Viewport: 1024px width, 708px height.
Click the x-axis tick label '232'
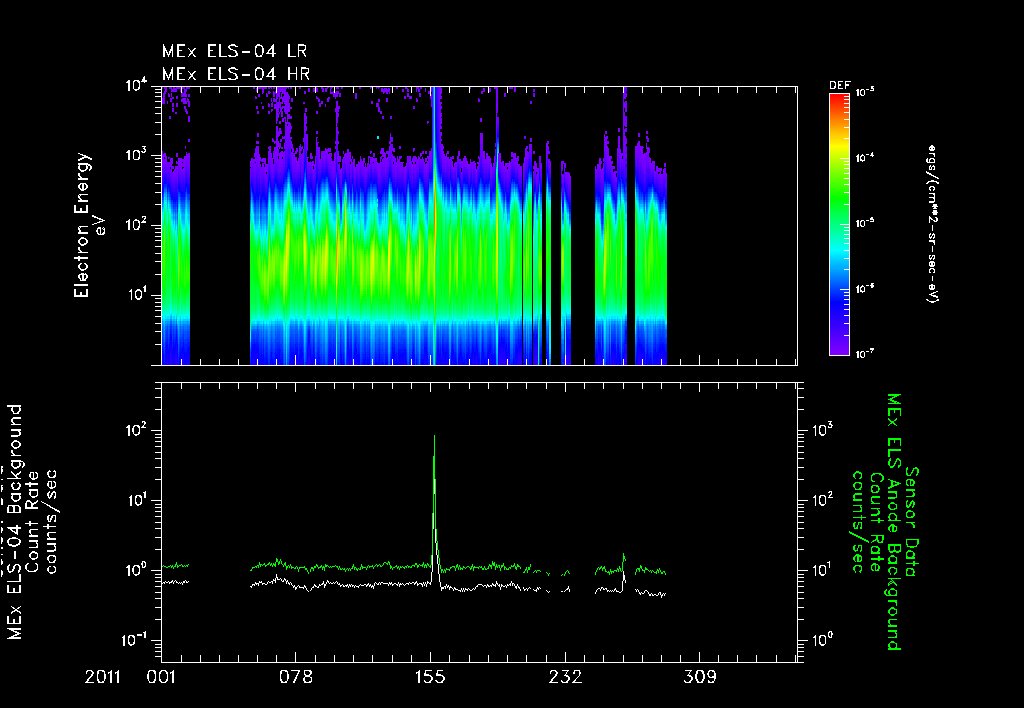565,677
